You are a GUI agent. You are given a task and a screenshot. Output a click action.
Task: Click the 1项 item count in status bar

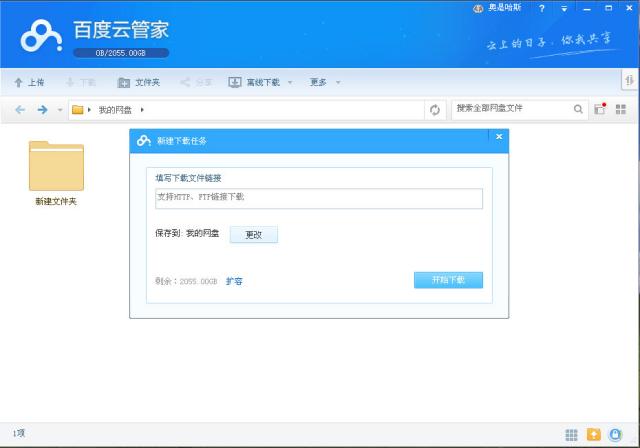18,433
